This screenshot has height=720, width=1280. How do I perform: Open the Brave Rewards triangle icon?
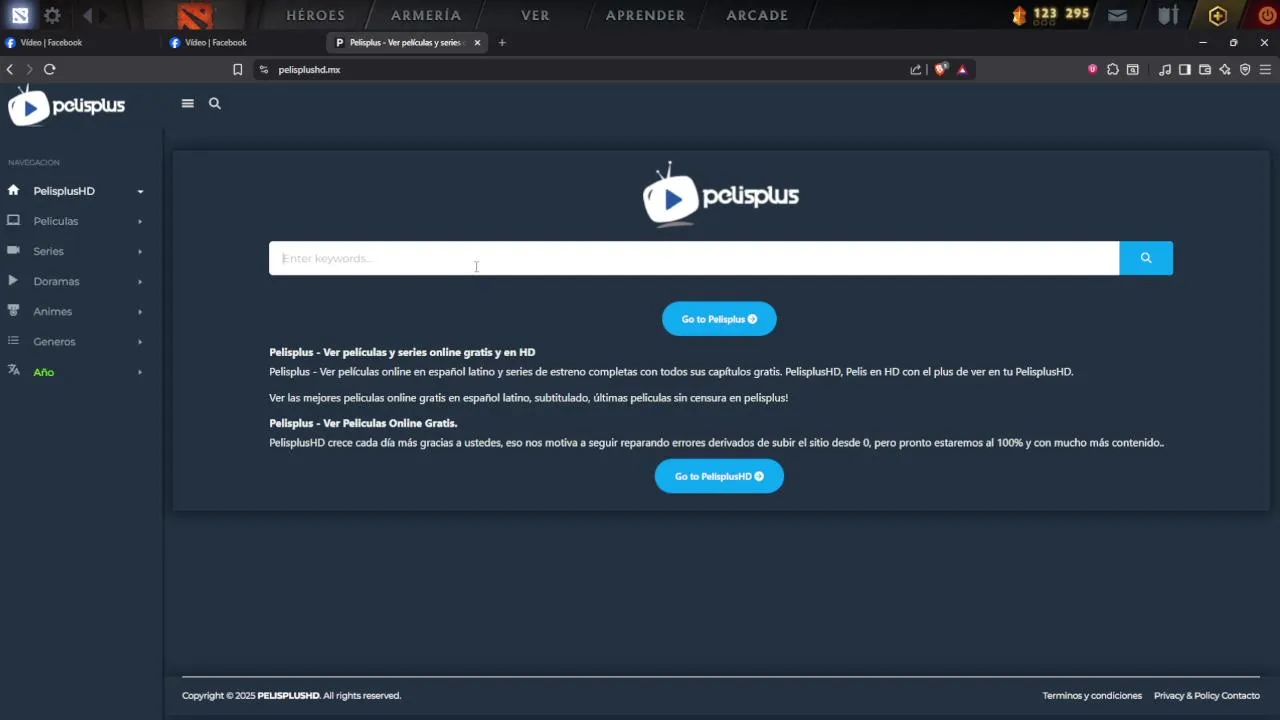point(962,70)
